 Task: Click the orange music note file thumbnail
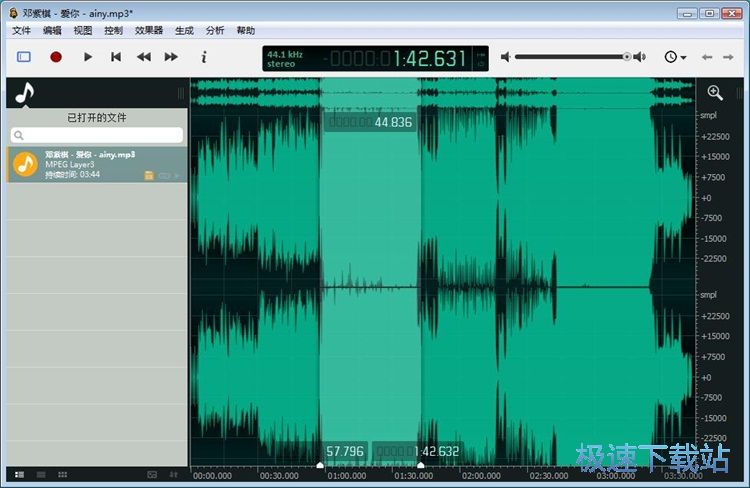[25, 164]
